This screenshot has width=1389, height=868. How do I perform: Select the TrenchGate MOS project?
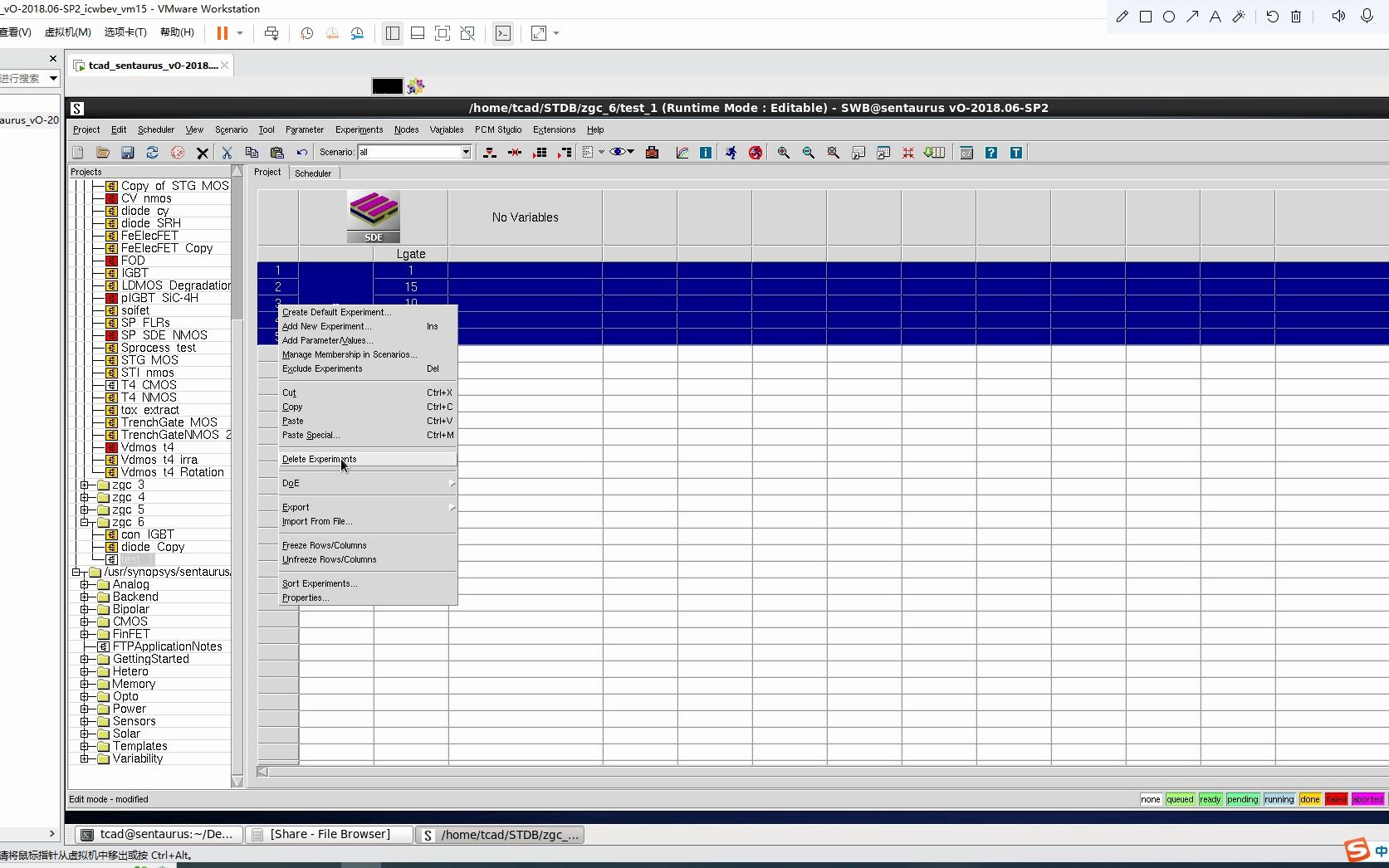(169, 422)
